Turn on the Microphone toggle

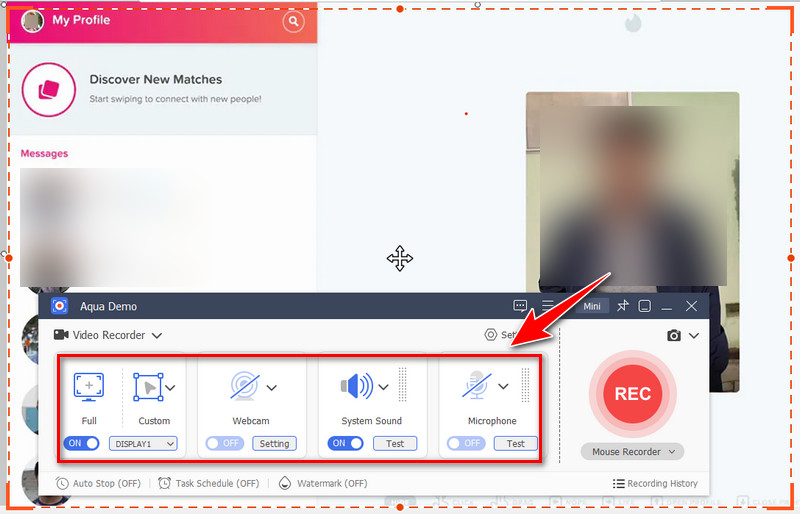tap(466, 443)
